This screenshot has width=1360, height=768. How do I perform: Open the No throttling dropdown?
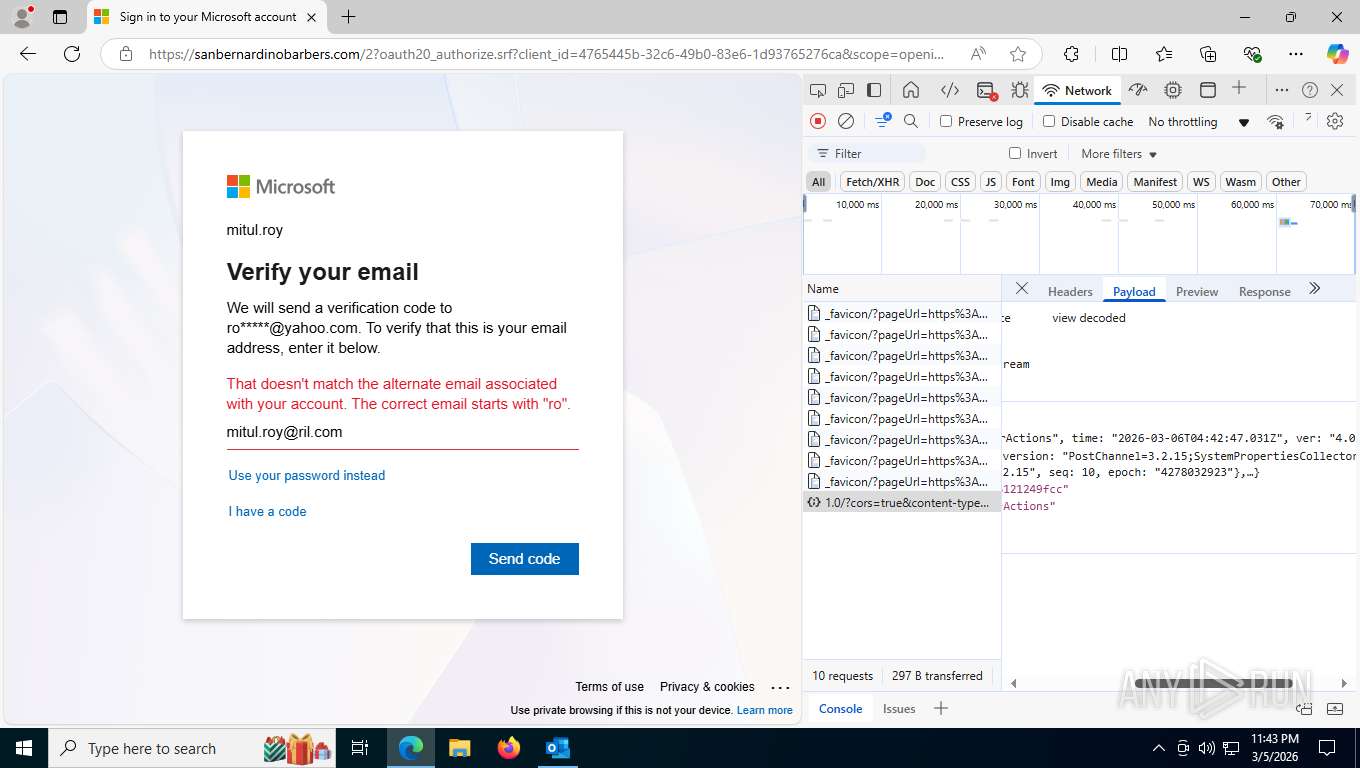click(1198, 121)
